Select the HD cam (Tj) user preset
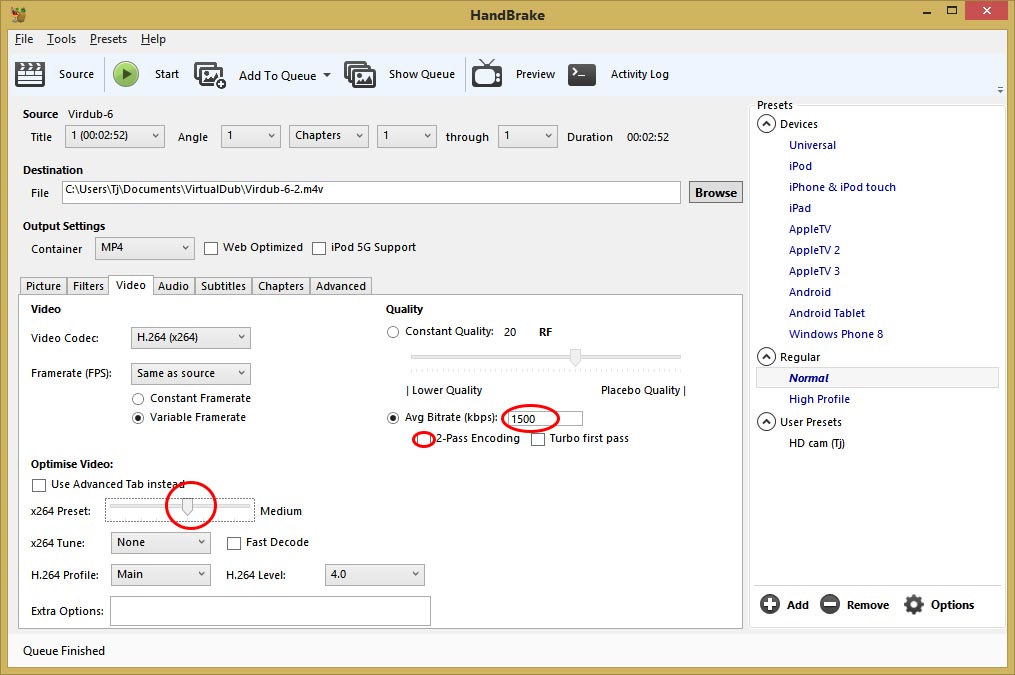This screenshot has width=1015, height=675. [817, 443]
